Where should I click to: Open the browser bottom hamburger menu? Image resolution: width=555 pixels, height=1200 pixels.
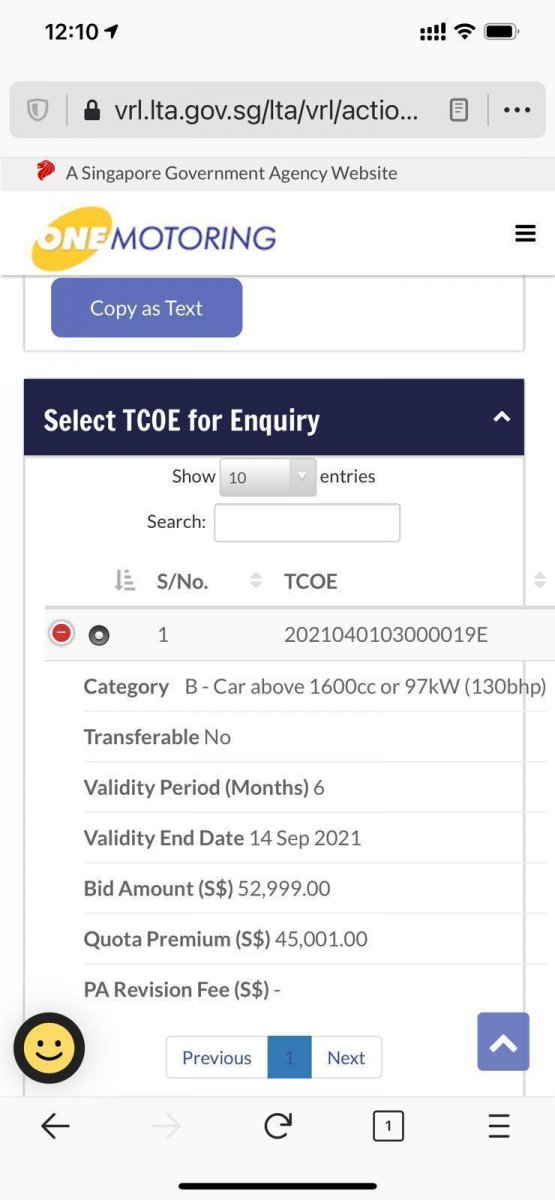499,1126
